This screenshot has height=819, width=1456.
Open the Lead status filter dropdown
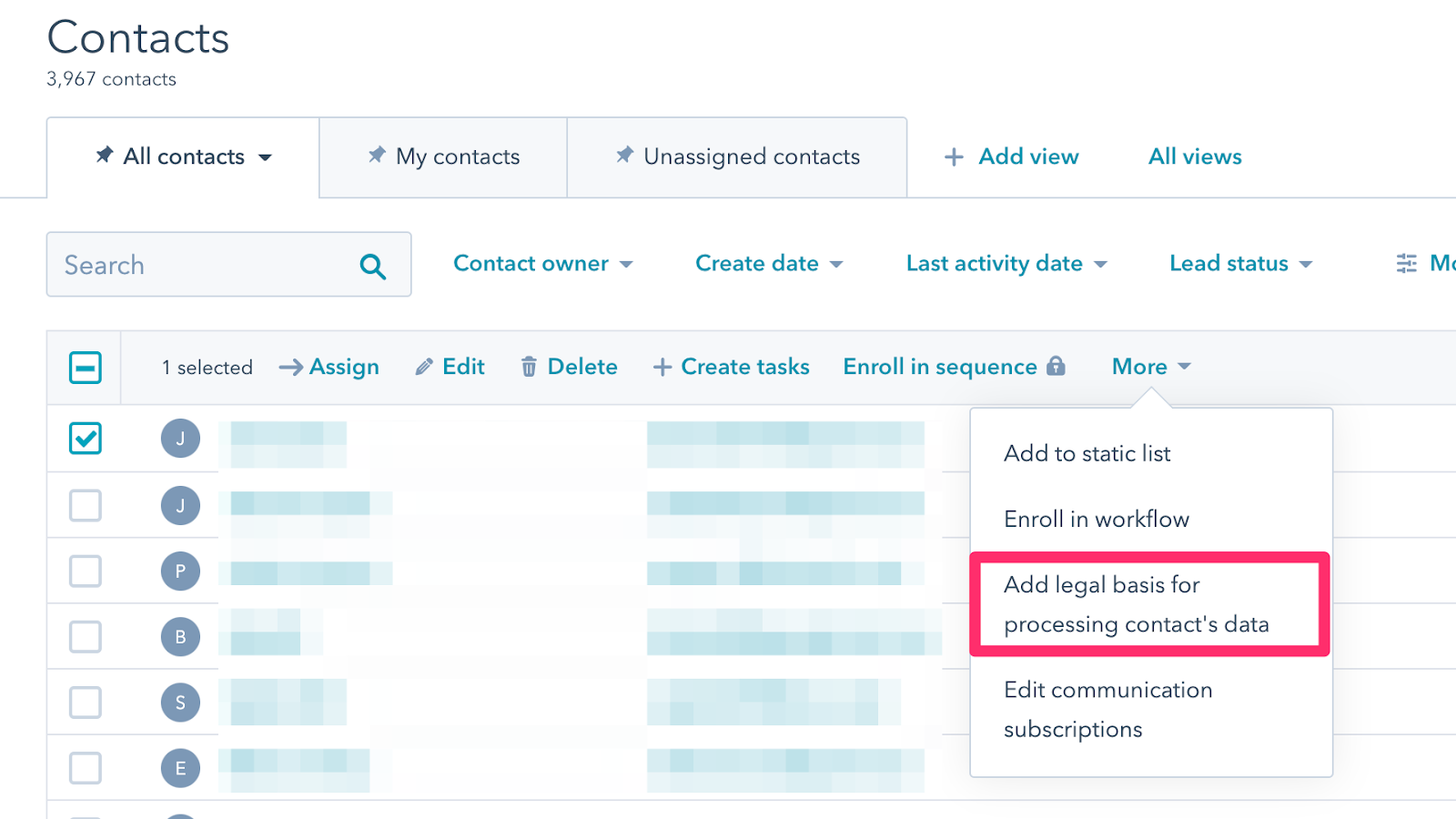point(1240,264)
